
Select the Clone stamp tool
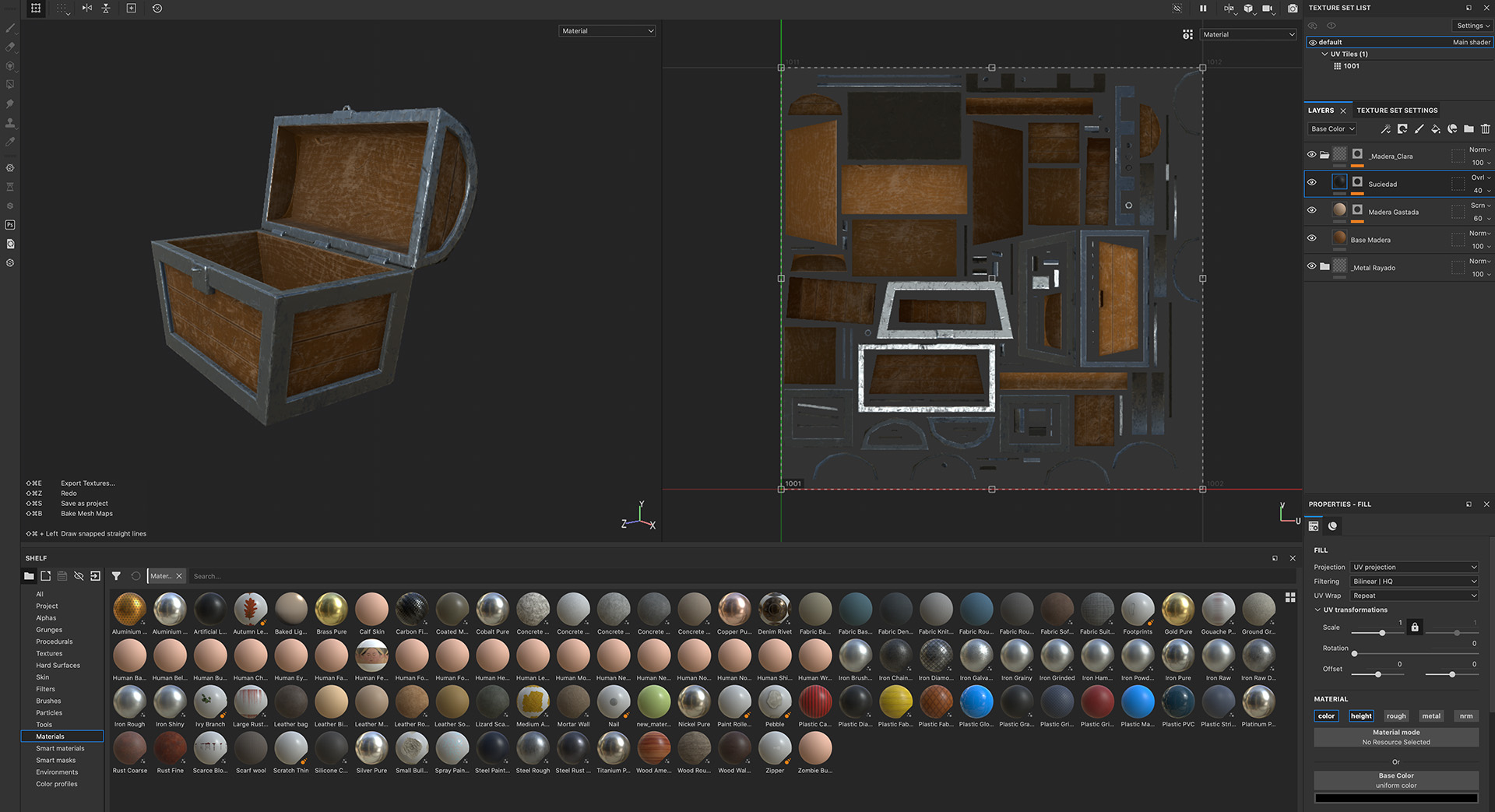pos(10,123)
